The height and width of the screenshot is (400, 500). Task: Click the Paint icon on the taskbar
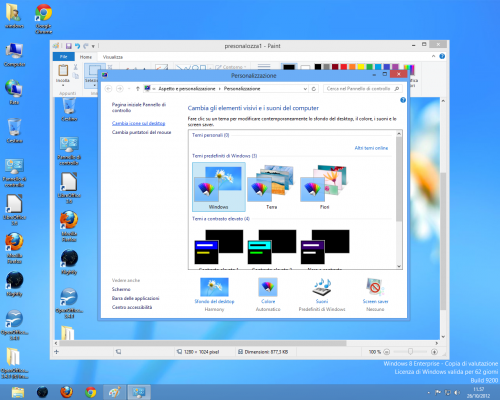pos(115,392)
